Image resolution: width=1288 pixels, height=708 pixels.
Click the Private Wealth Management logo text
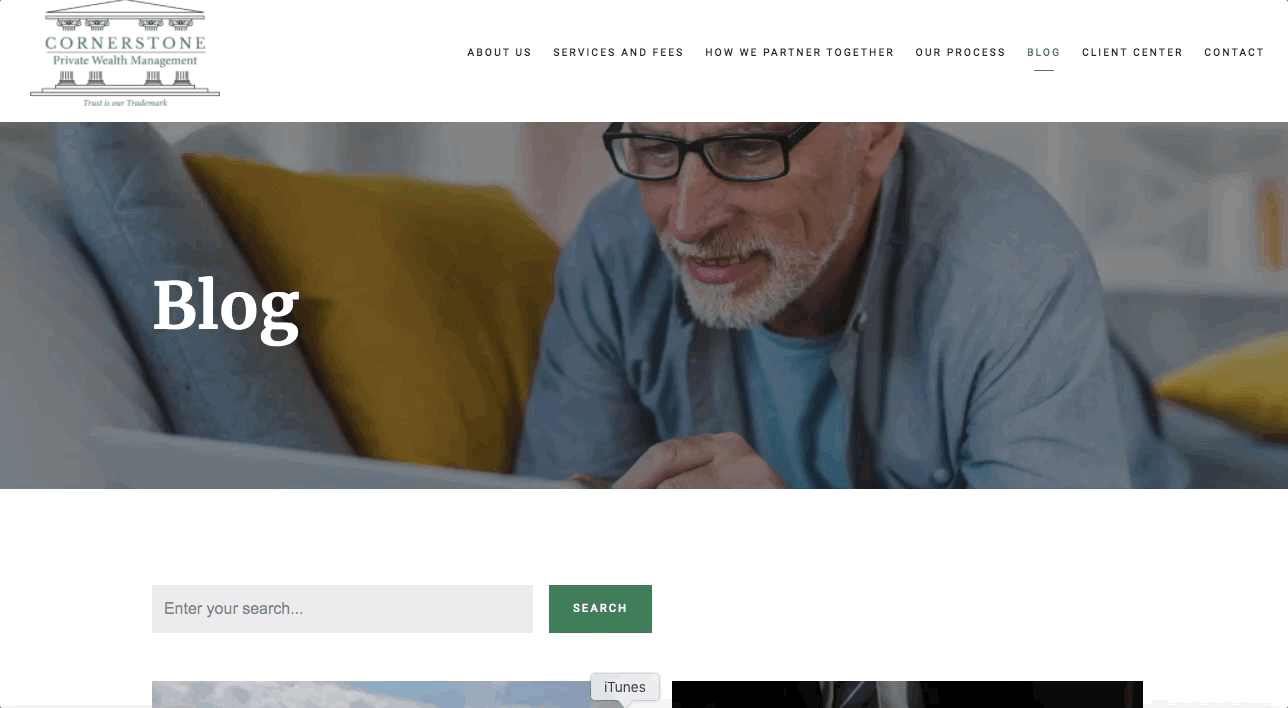[125, 61]
